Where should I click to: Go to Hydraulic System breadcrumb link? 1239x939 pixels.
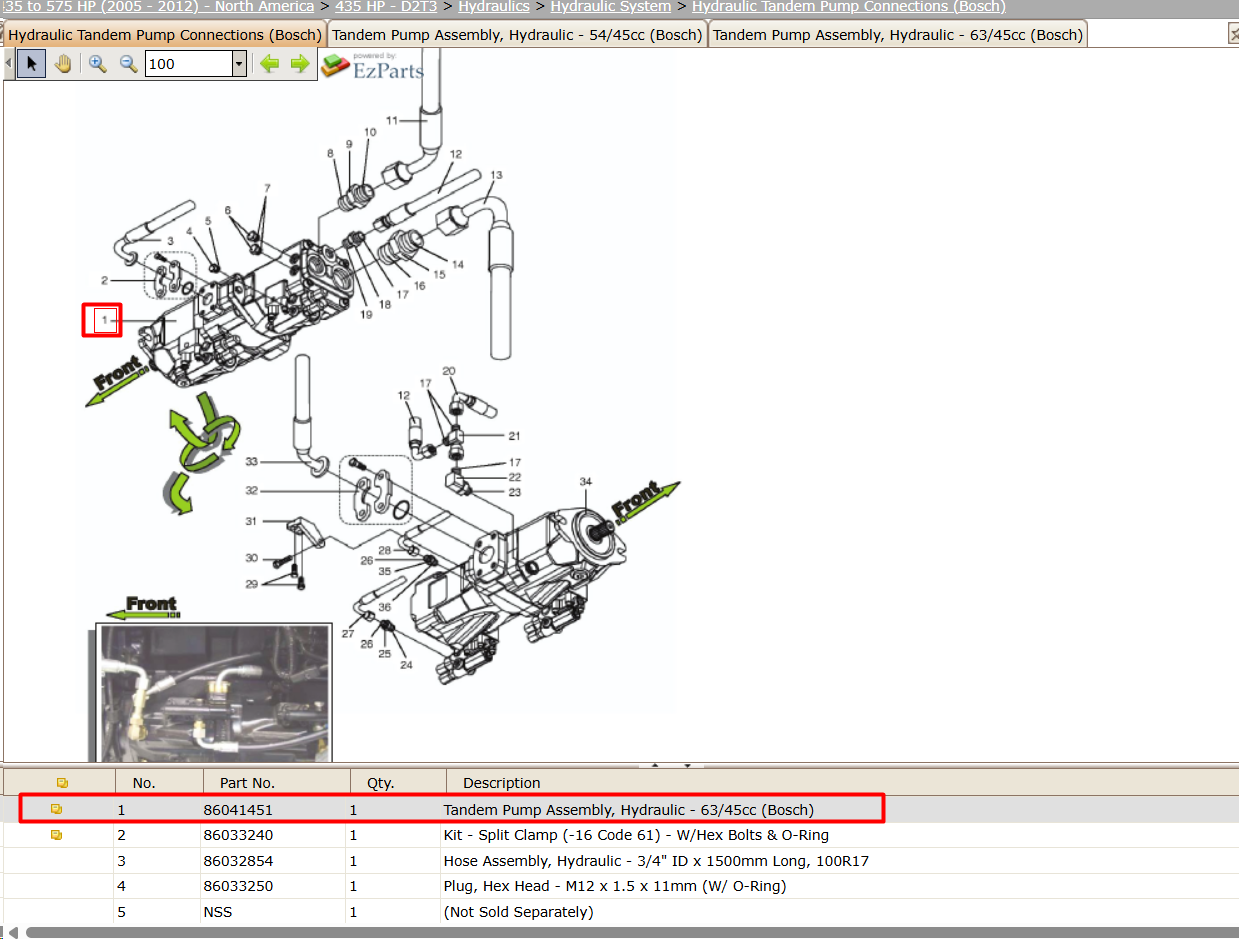(611, 7)
